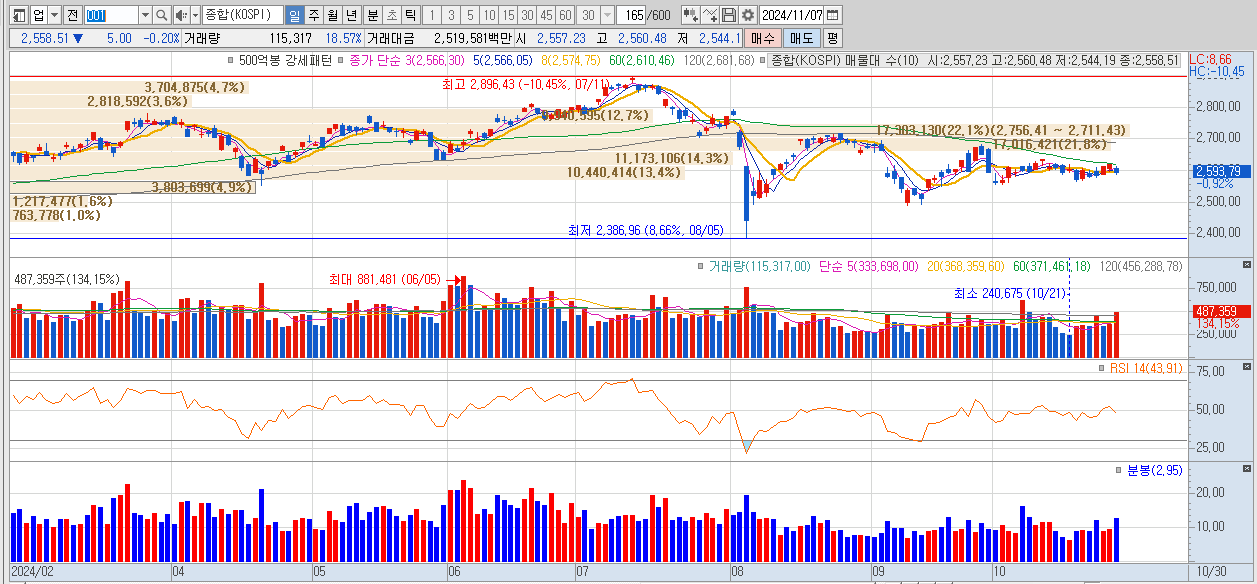This screenshot has height=584, width=1257.
Task: Click the 최고 2,896.43 high annotation
Action: pyautogui.click(x=526, y=85)
